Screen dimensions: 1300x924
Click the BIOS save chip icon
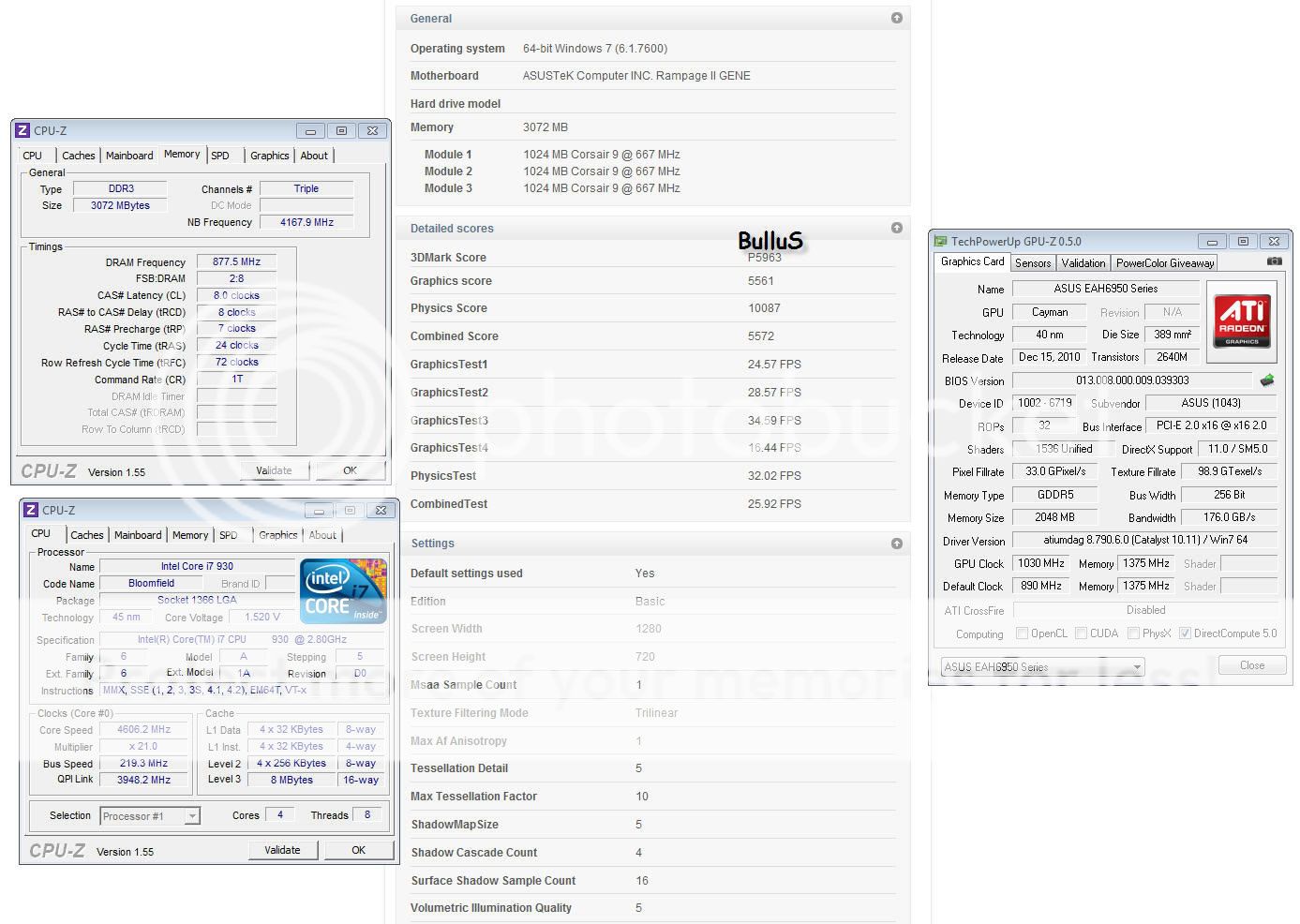click(1266, 380)
